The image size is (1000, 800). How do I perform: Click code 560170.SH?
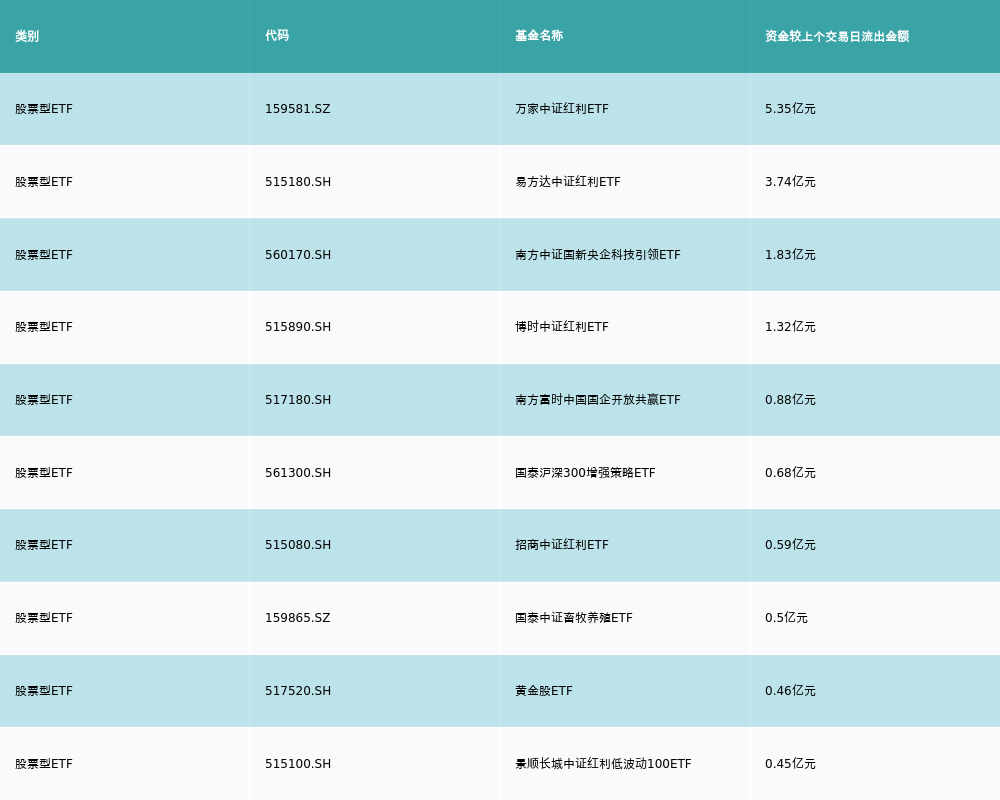(x=298, y=255)
